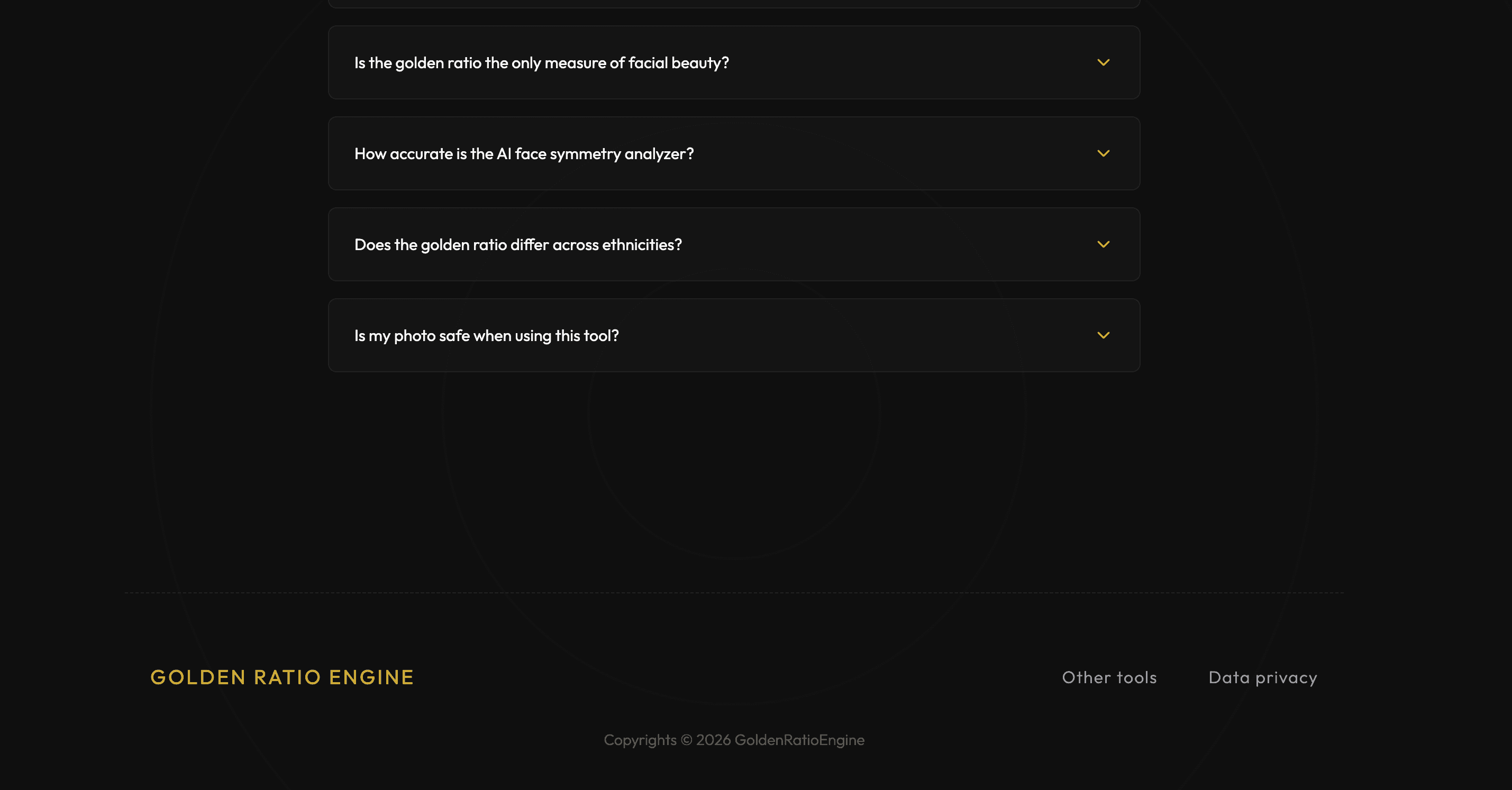Open "Is my photo safe when using this tool?"

(x=486, y=335)
